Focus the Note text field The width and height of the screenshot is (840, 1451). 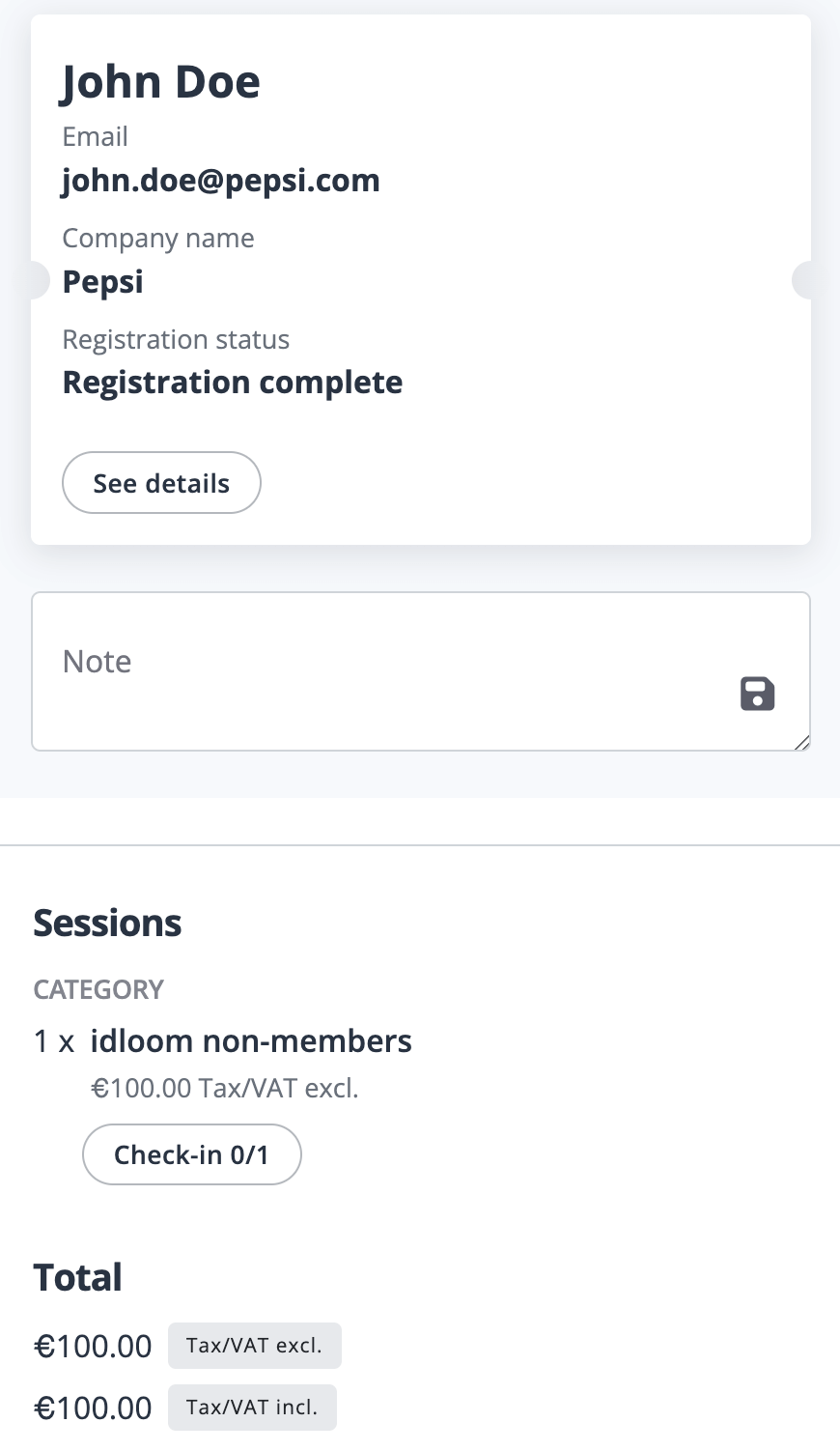click(421, 671)
